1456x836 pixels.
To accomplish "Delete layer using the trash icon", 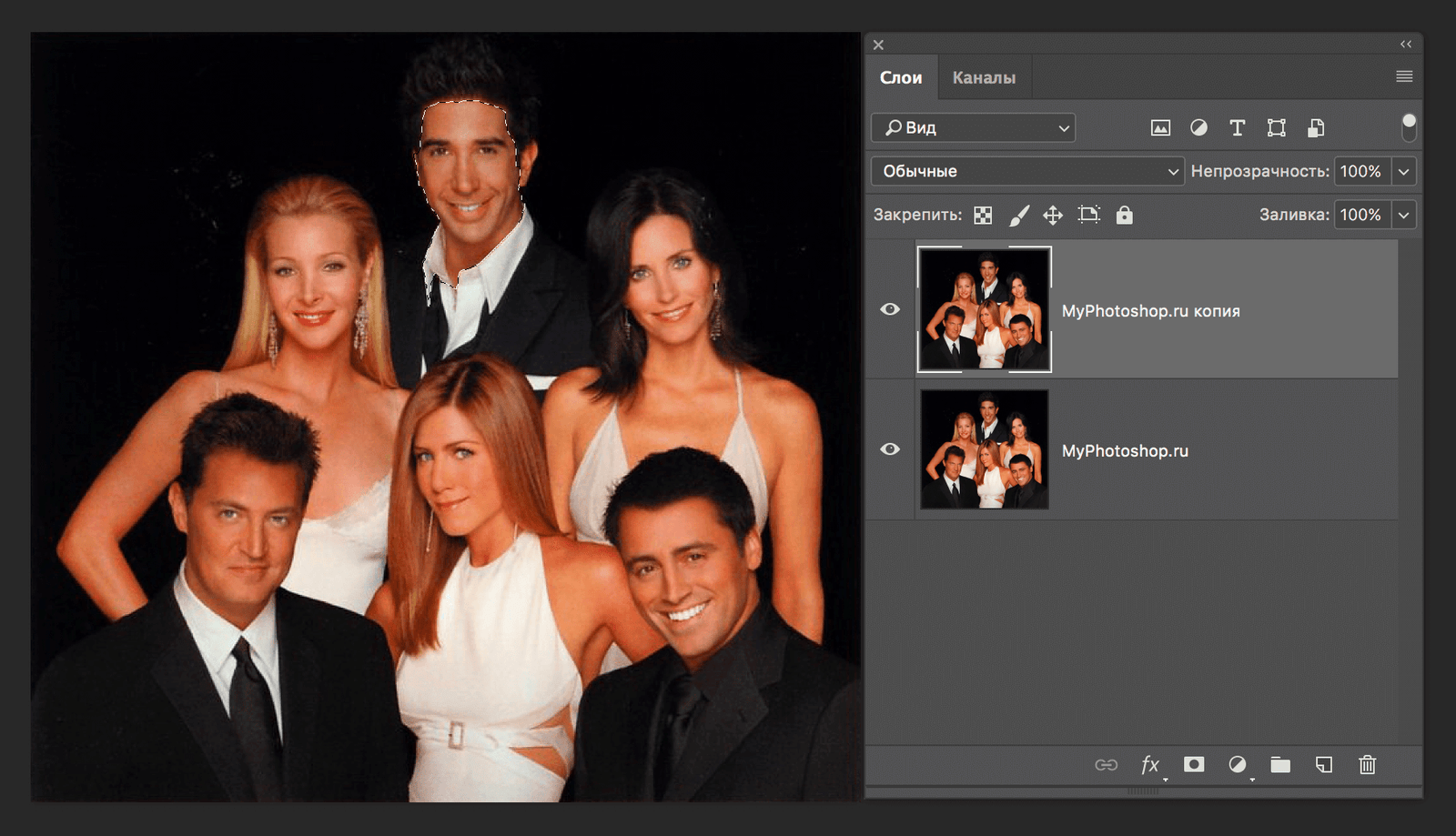I will [x=1367, y=764].
